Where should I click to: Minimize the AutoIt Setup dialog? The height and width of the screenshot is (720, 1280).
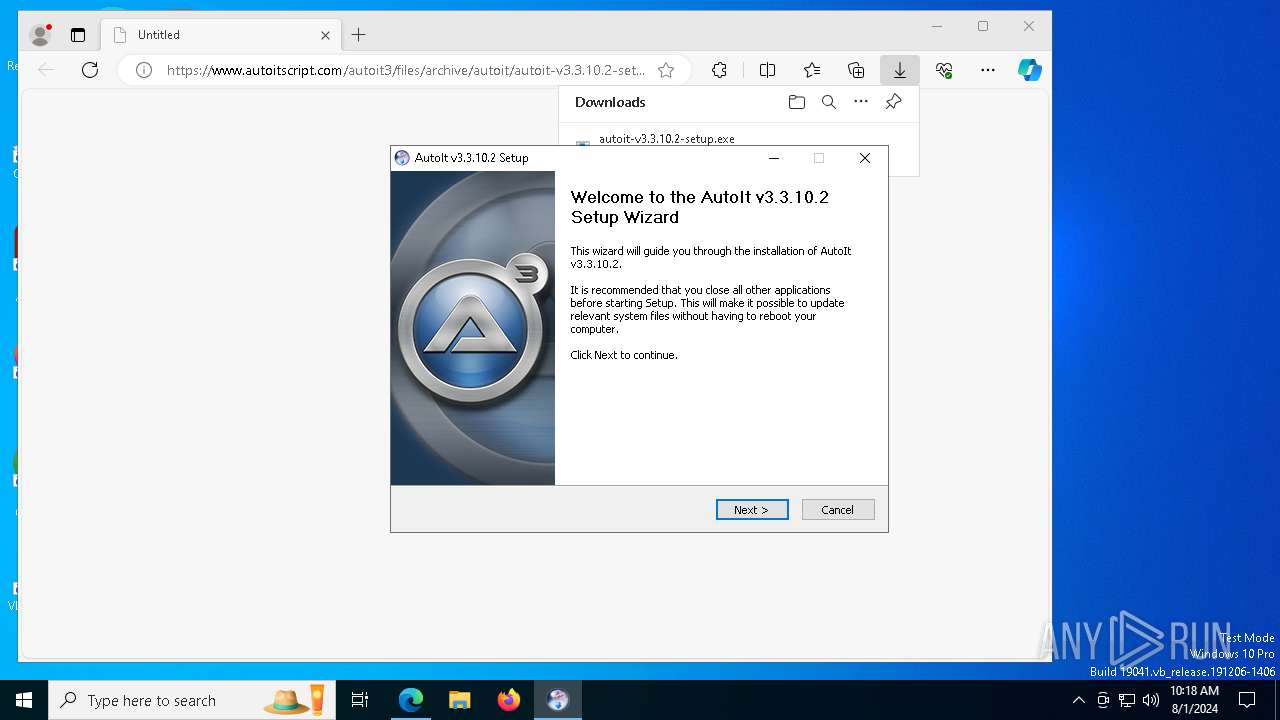(774, 158)
